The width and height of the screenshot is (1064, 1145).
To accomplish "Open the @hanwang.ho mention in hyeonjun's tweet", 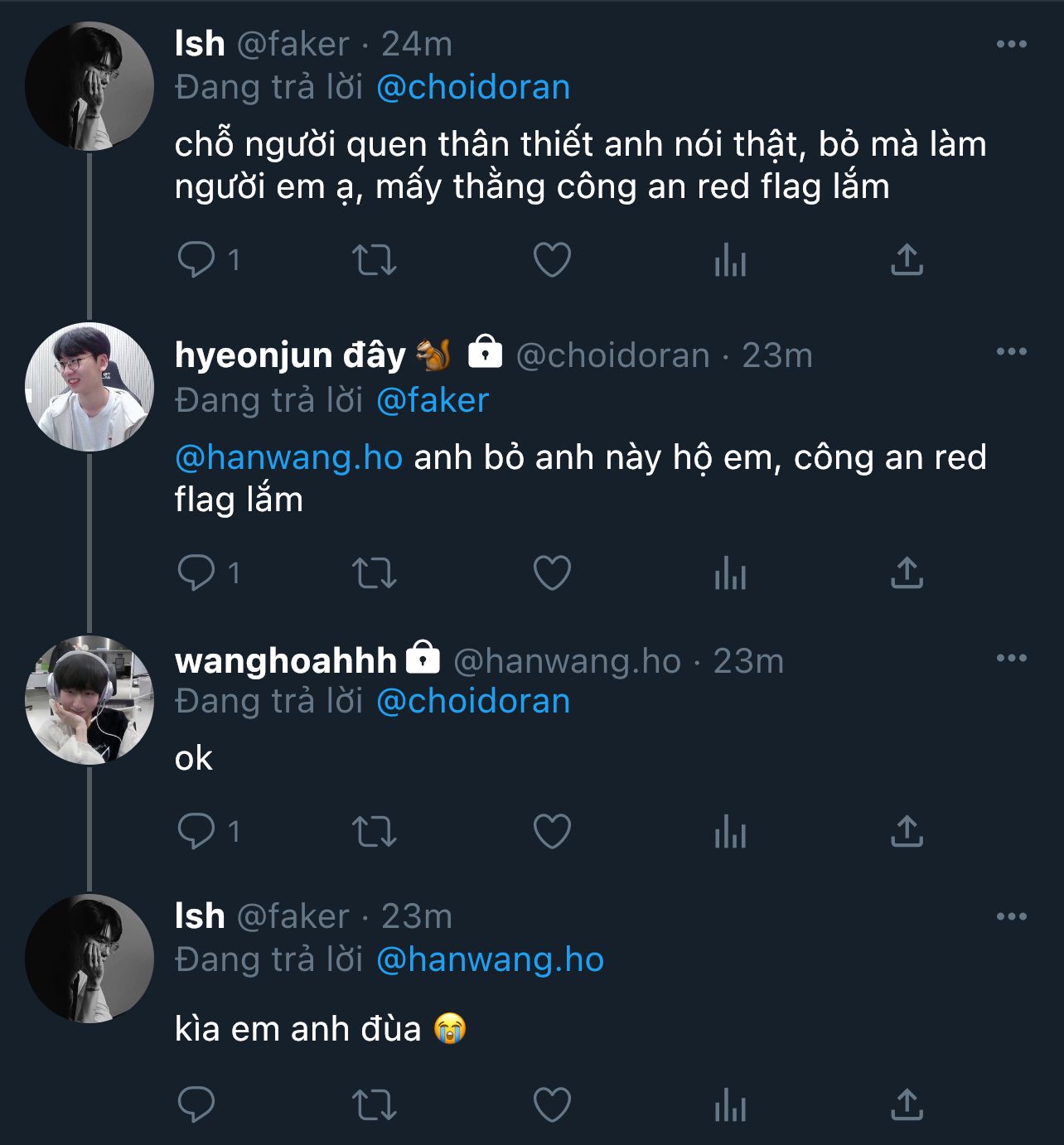I will [288, 457].
